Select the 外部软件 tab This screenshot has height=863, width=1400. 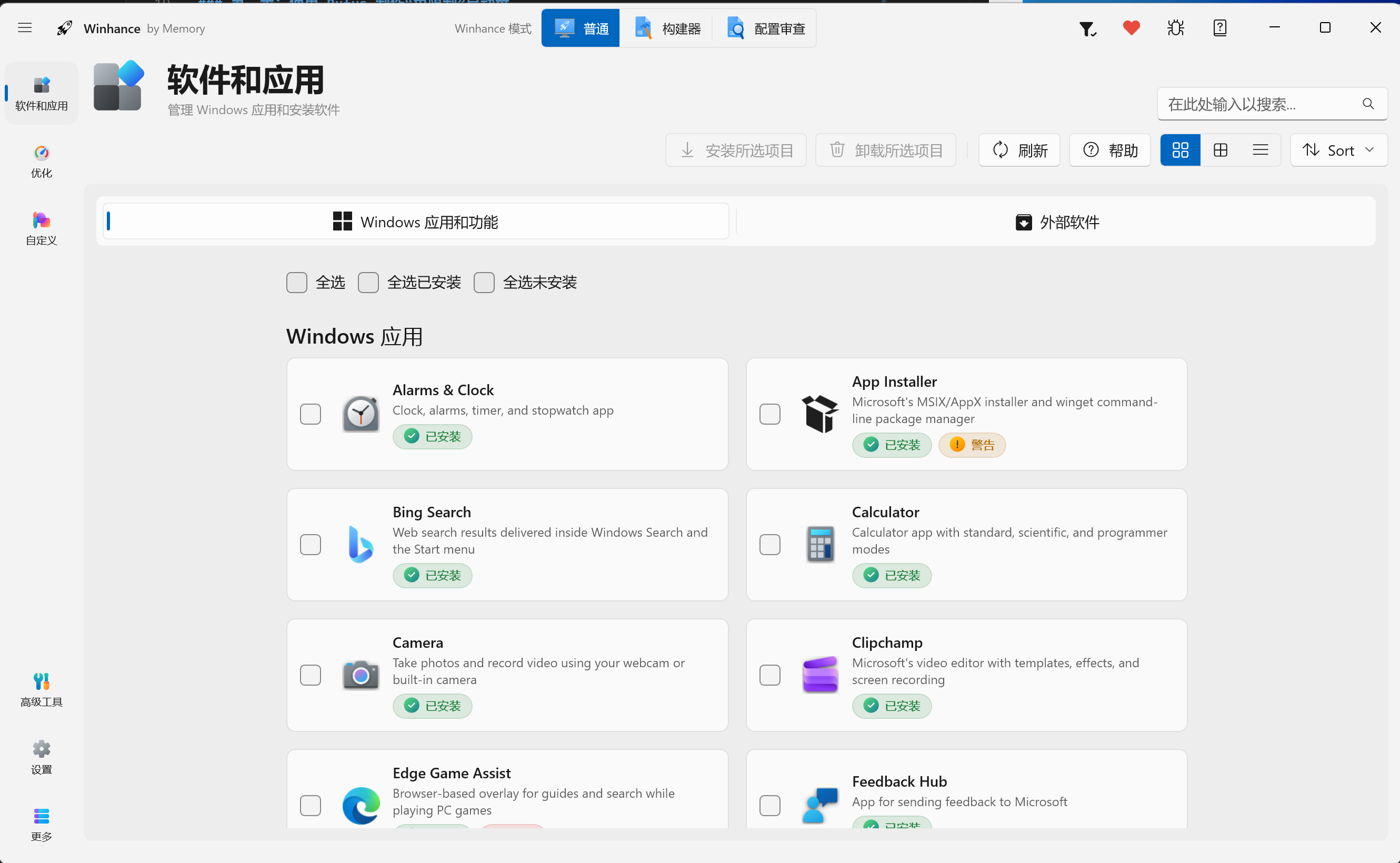coord(1057,222)
